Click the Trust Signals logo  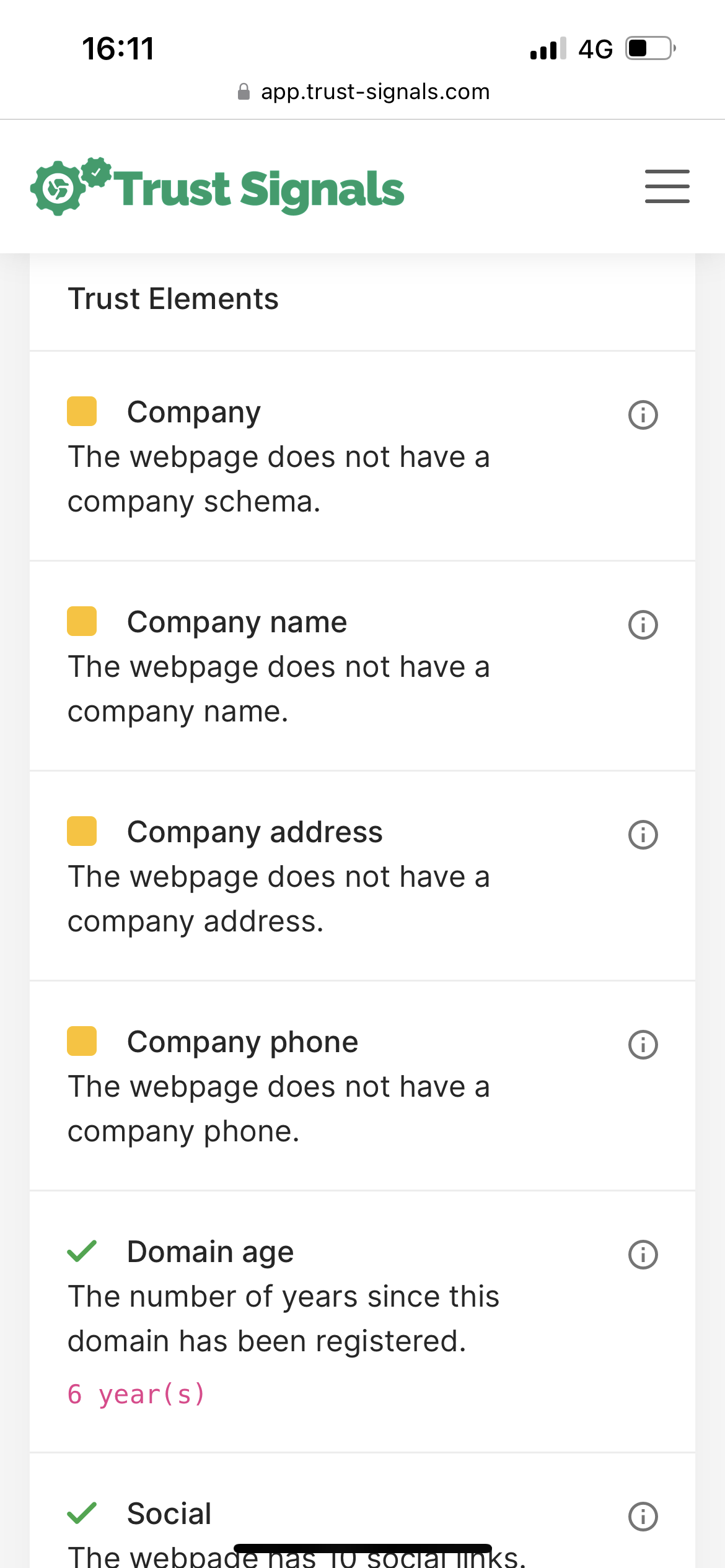click(x=217, y=186)
